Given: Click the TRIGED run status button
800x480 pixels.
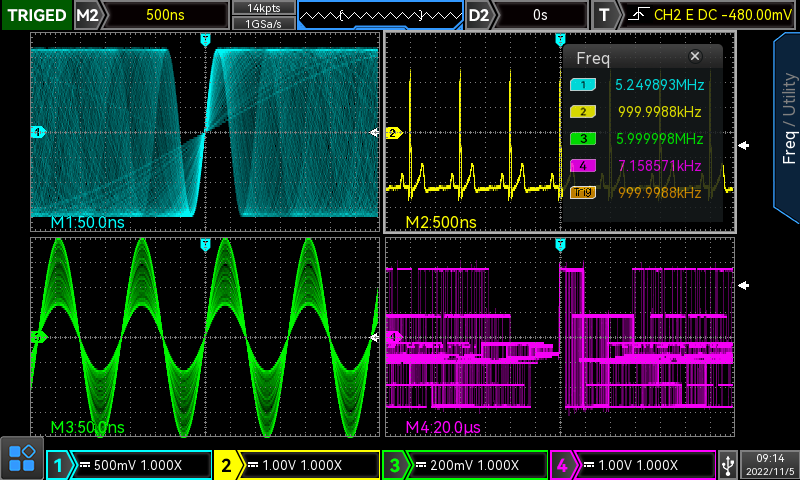Looking at the screenshot, I should pos(36,15).
